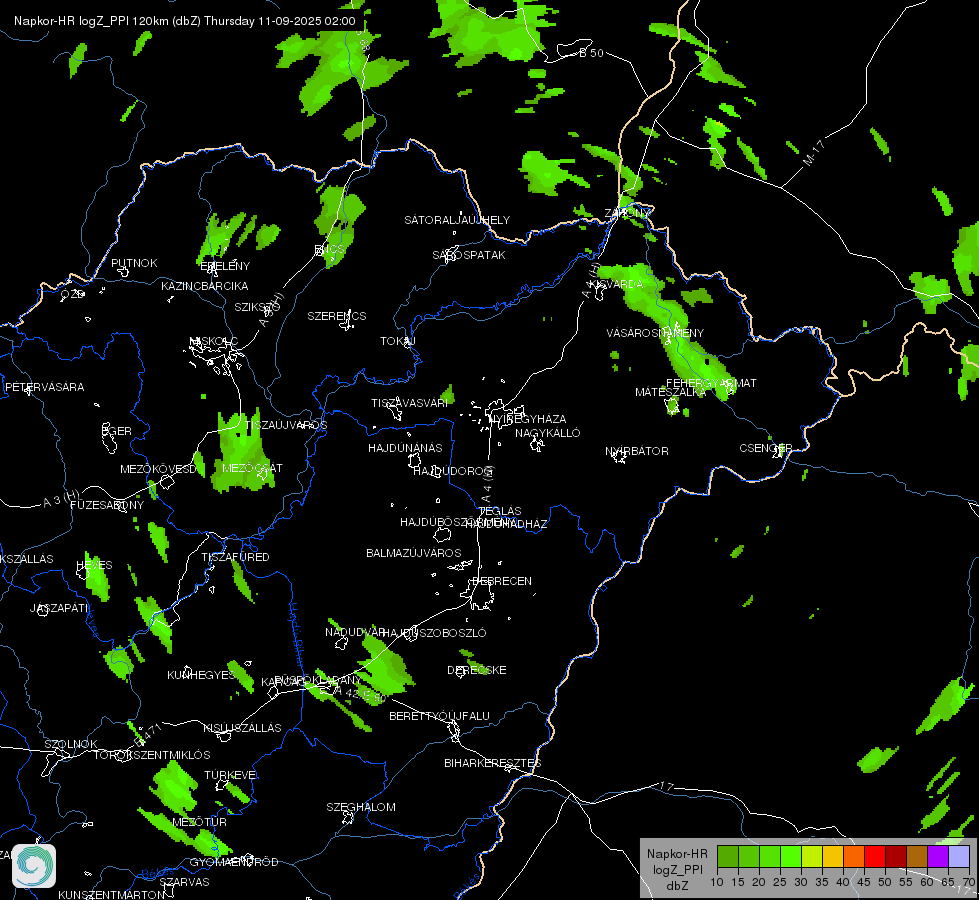
Task: Select the CSENGER town label
Action: tap(765, 448)
